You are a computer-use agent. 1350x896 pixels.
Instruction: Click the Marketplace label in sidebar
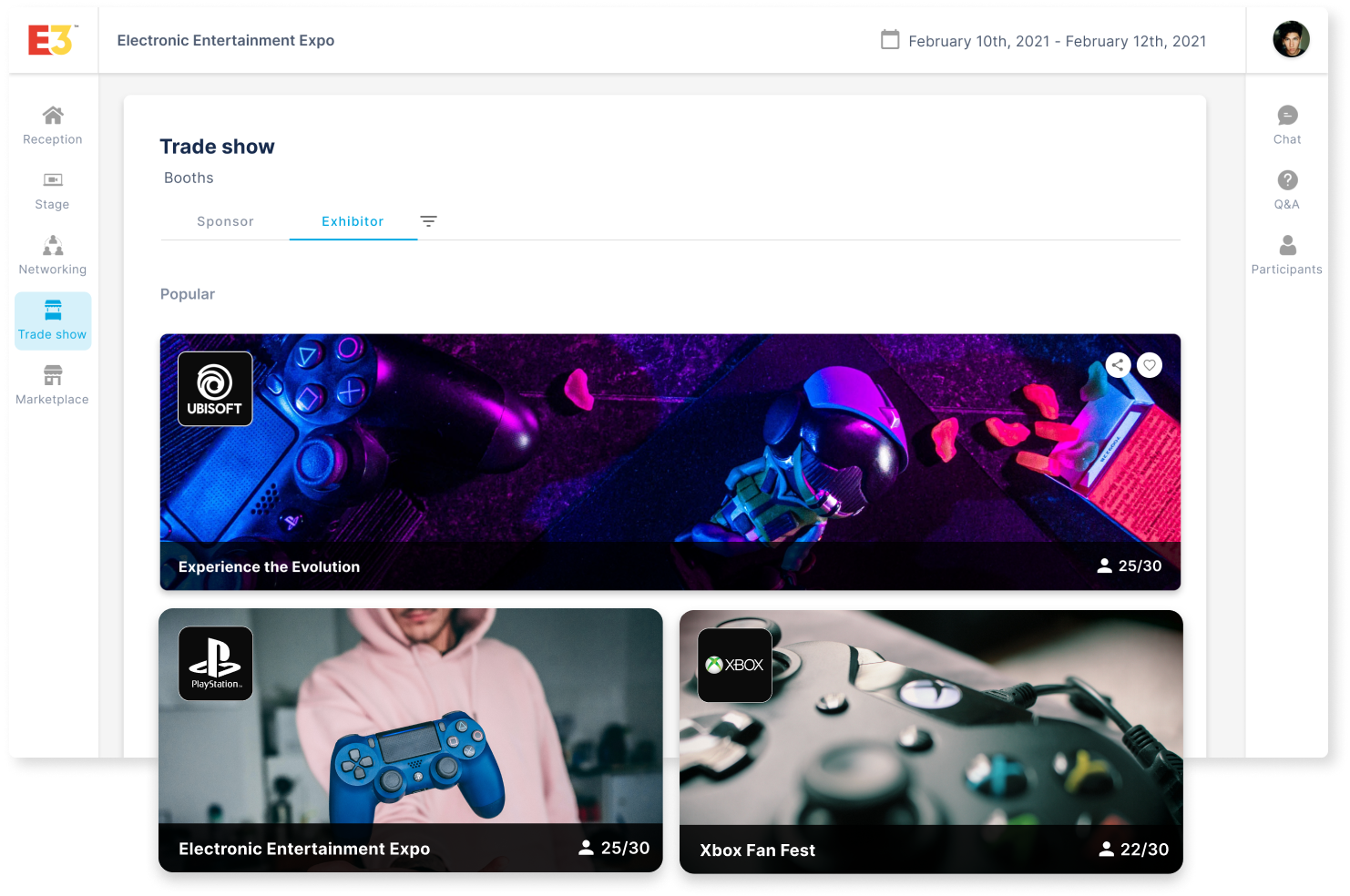click(x=52, y=400)
